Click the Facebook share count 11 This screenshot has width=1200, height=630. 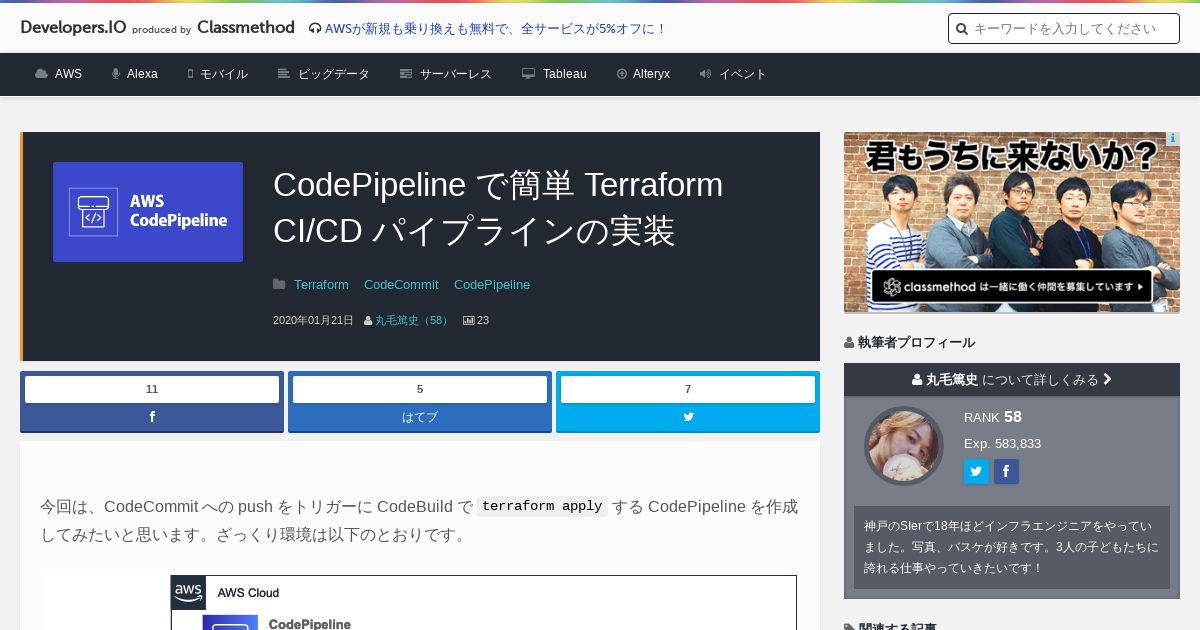[x=152, y=389]
